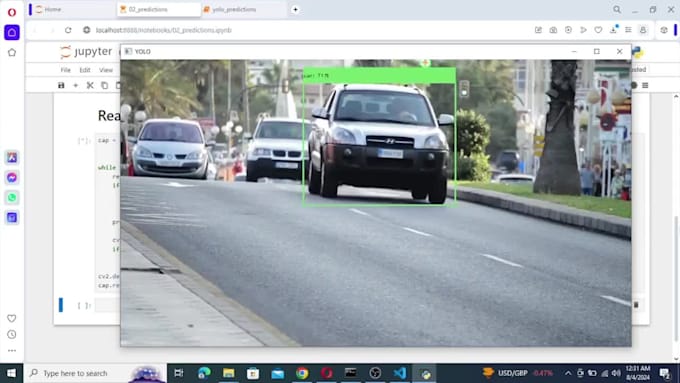Click the Jupyter kernel status circle indicator
This screenshot has height=383, width=680.
(634, 85)
